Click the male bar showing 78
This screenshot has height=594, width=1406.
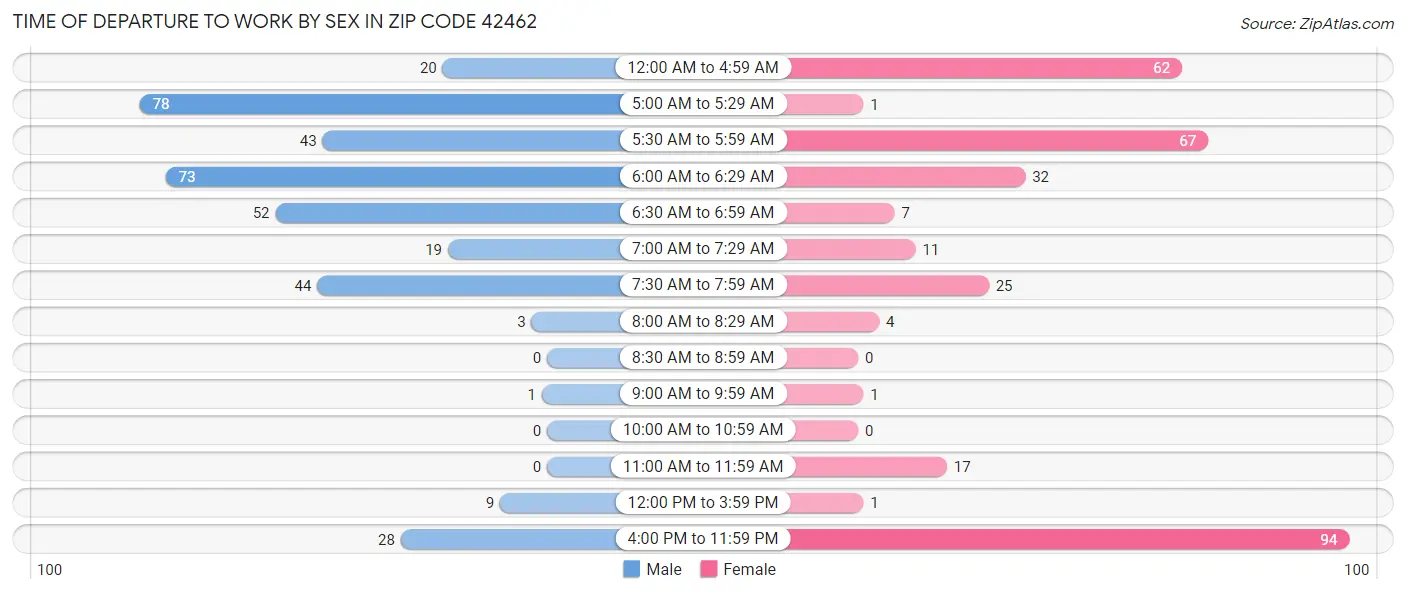[x=380, y=104]
